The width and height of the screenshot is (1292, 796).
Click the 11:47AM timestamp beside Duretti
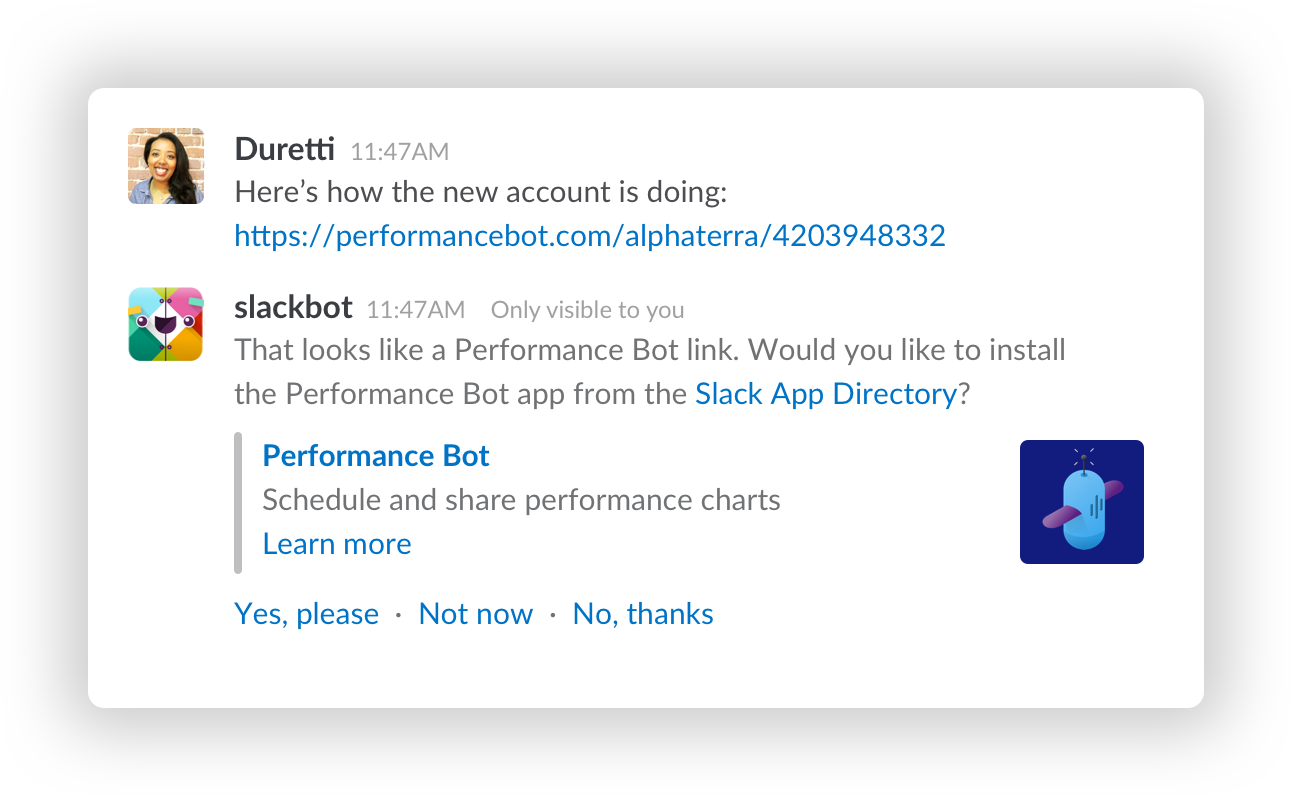click(x=399, y=152)
